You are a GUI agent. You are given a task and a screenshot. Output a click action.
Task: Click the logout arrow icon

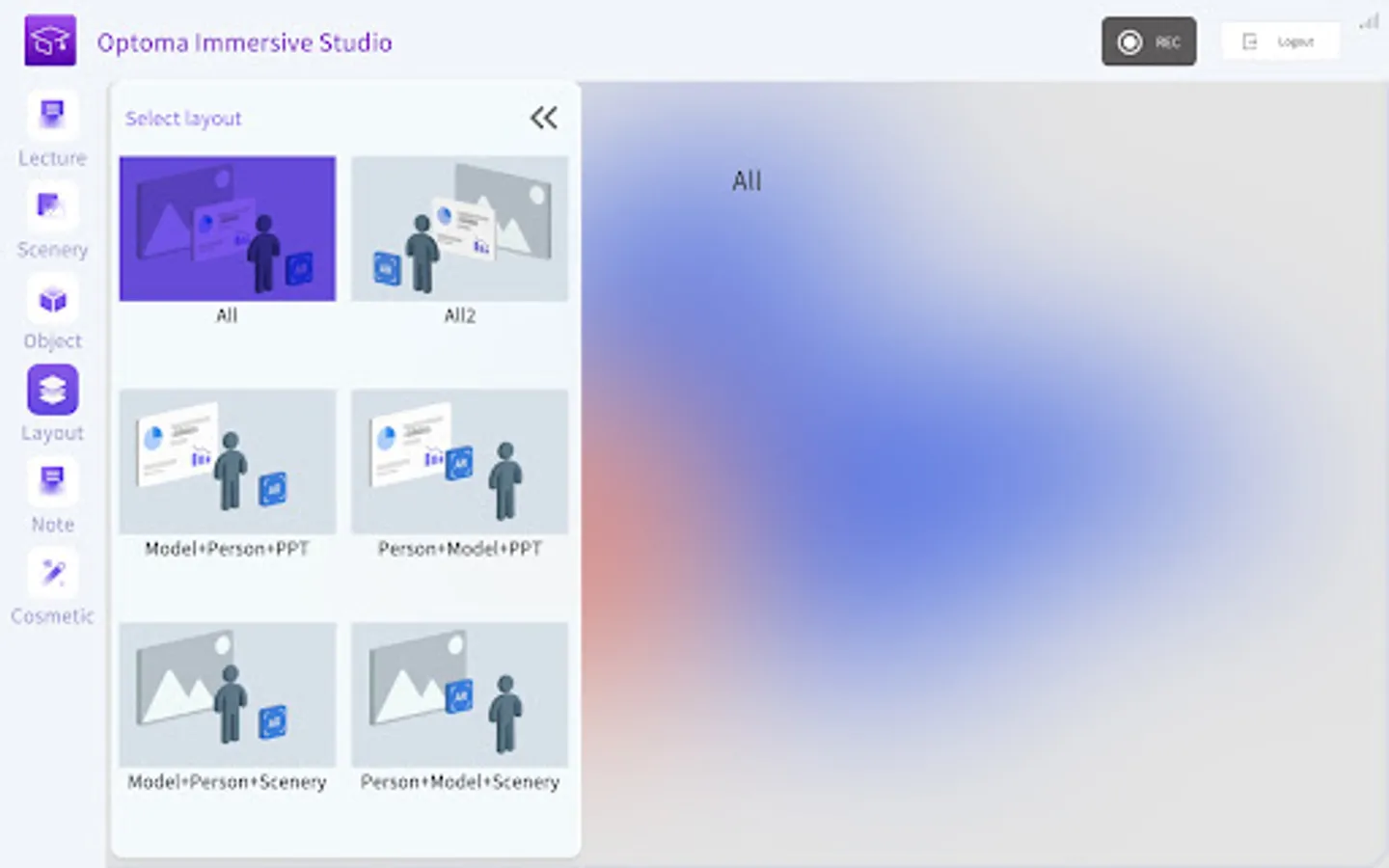coord(1249,41)
